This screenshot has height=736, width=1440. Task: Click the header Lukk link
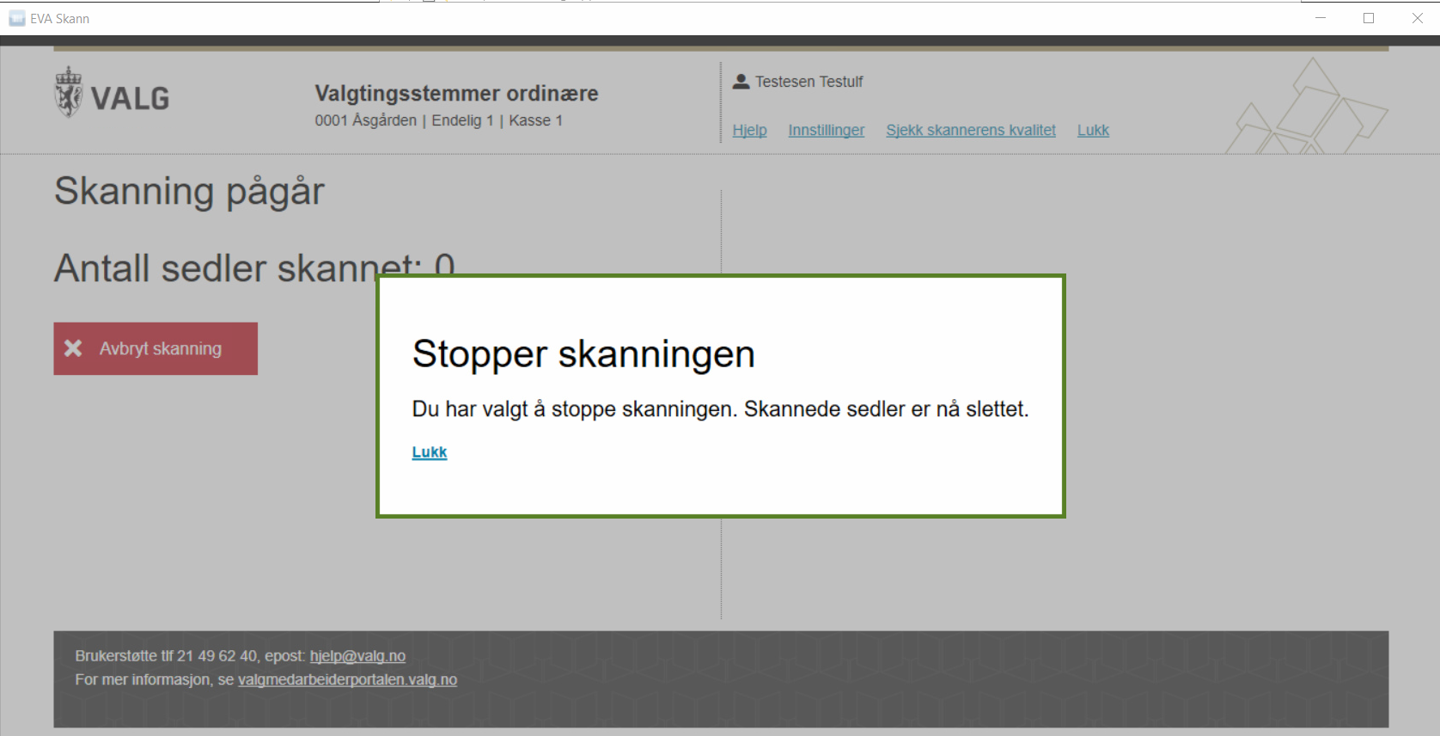click(x=1093, y=130)
